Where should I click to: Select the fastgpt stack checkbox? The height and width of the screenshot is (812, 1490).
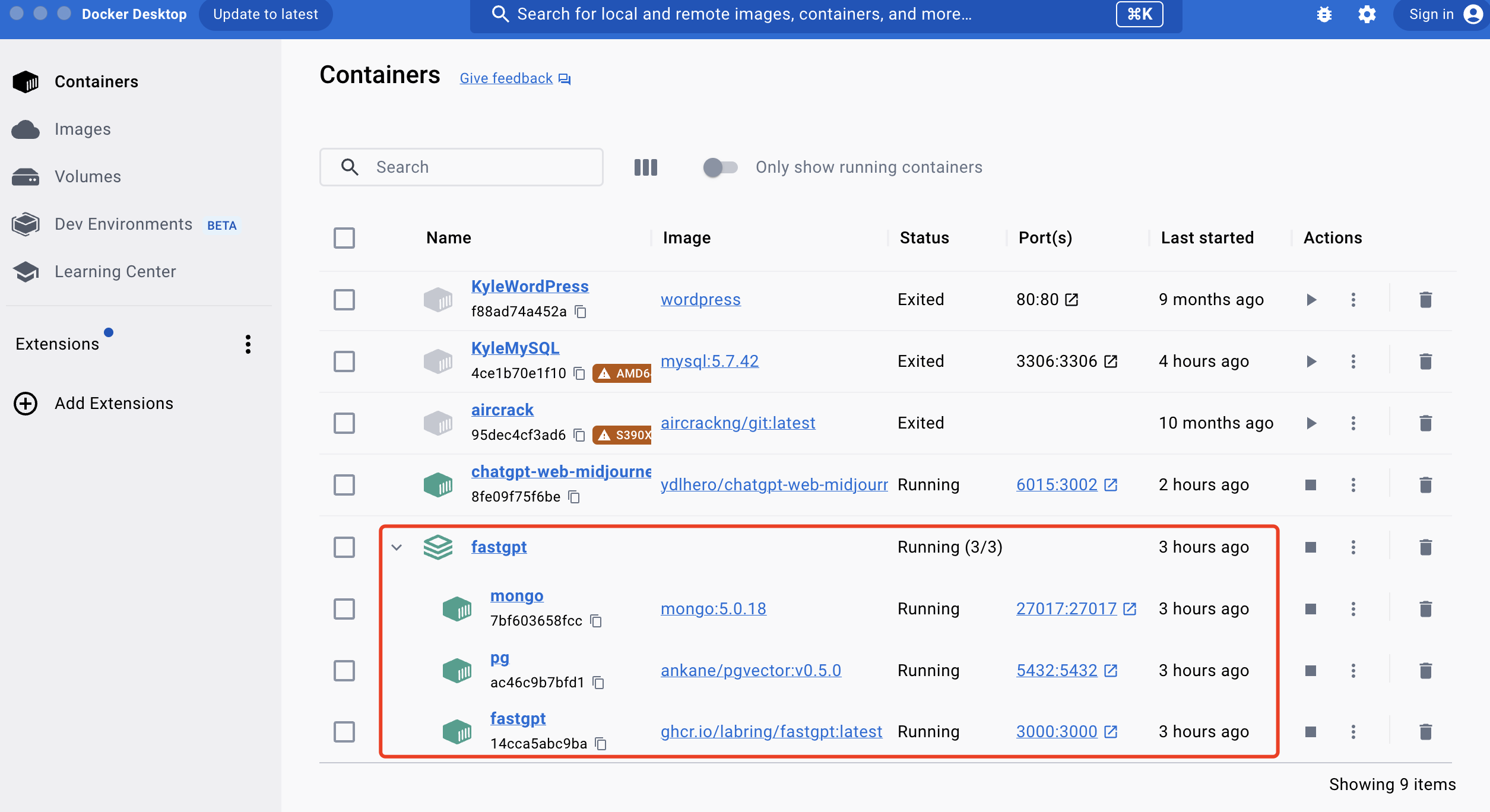[344, 547]
